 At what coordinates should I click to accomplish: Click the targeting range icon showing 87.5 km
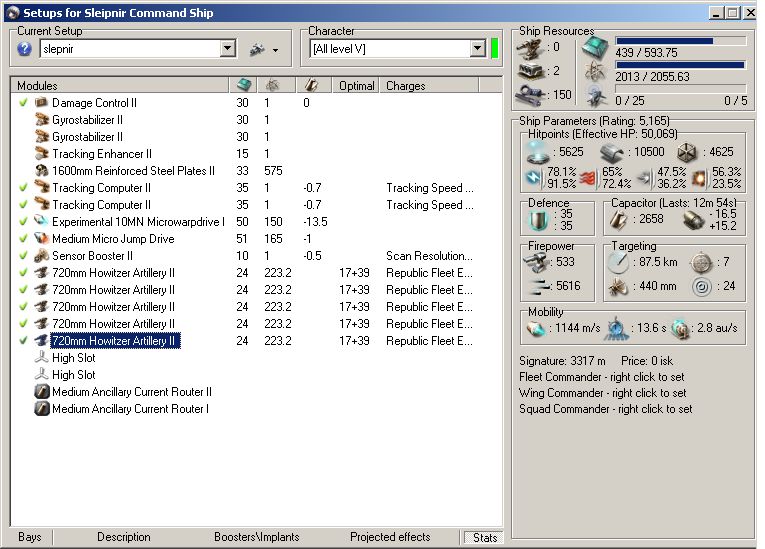pos(618,263)
